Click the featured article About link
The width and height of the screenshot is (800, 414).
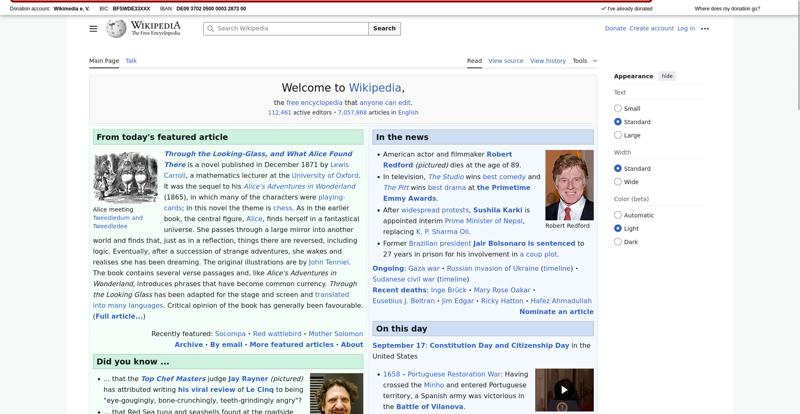coord(352,345)
